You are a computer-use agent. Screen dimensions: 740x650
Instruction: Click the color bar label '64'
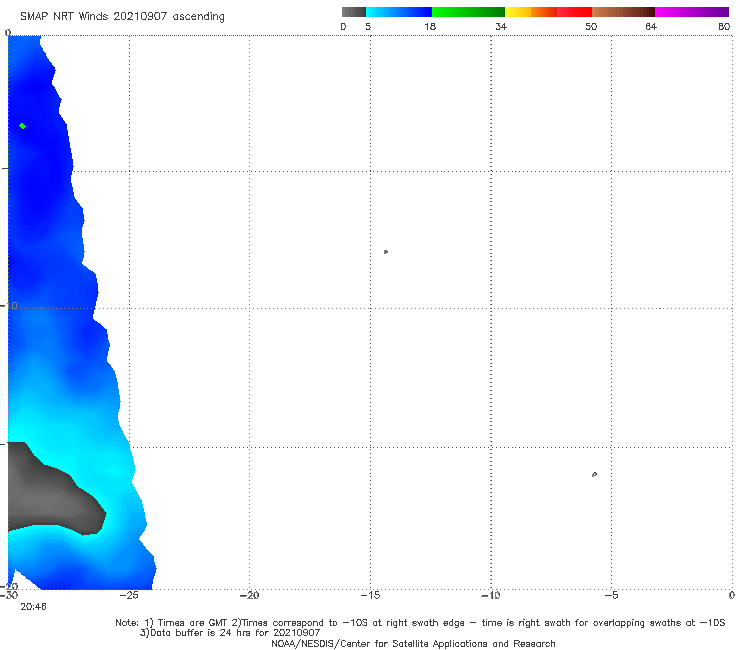[x=651, y=27]
